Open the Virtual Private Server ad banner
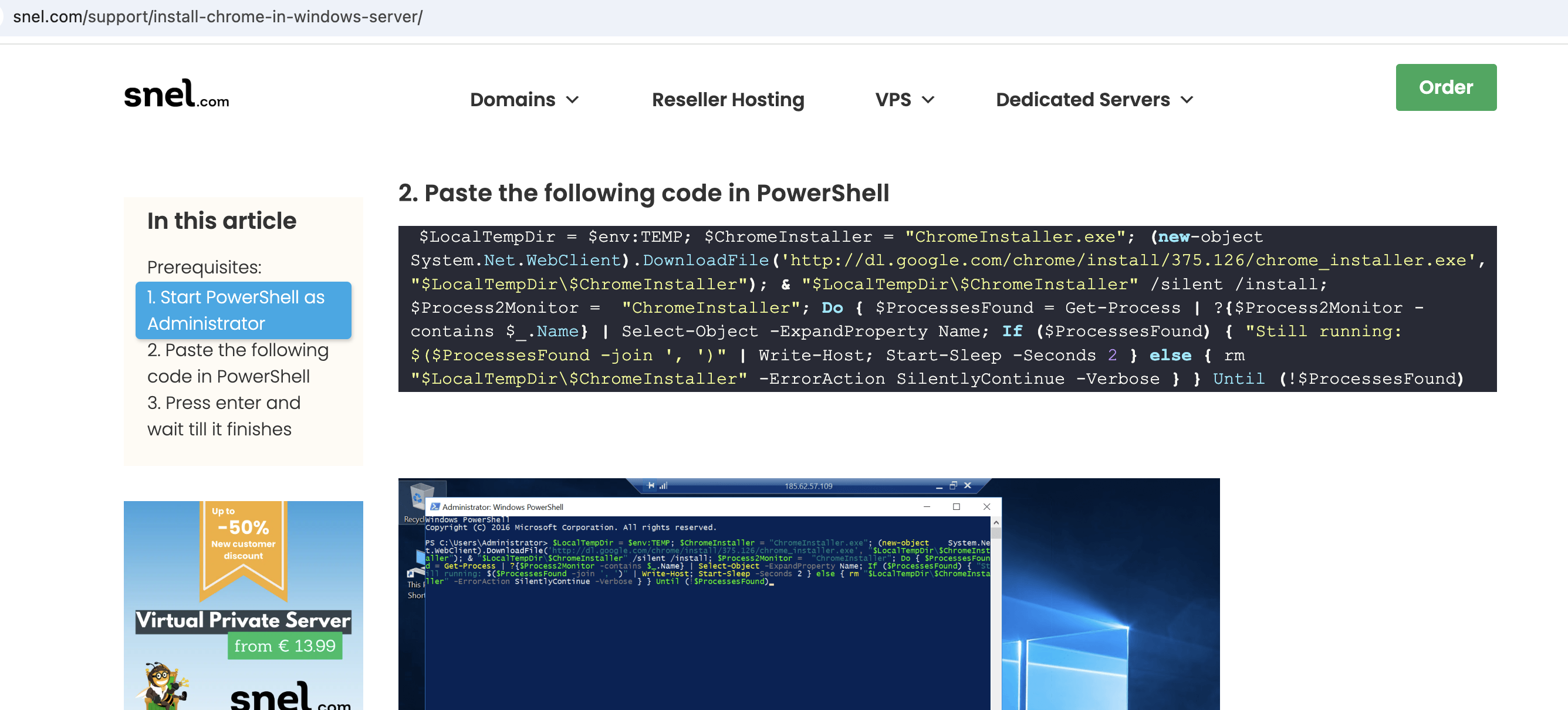1568x710 pixels. 244,606
